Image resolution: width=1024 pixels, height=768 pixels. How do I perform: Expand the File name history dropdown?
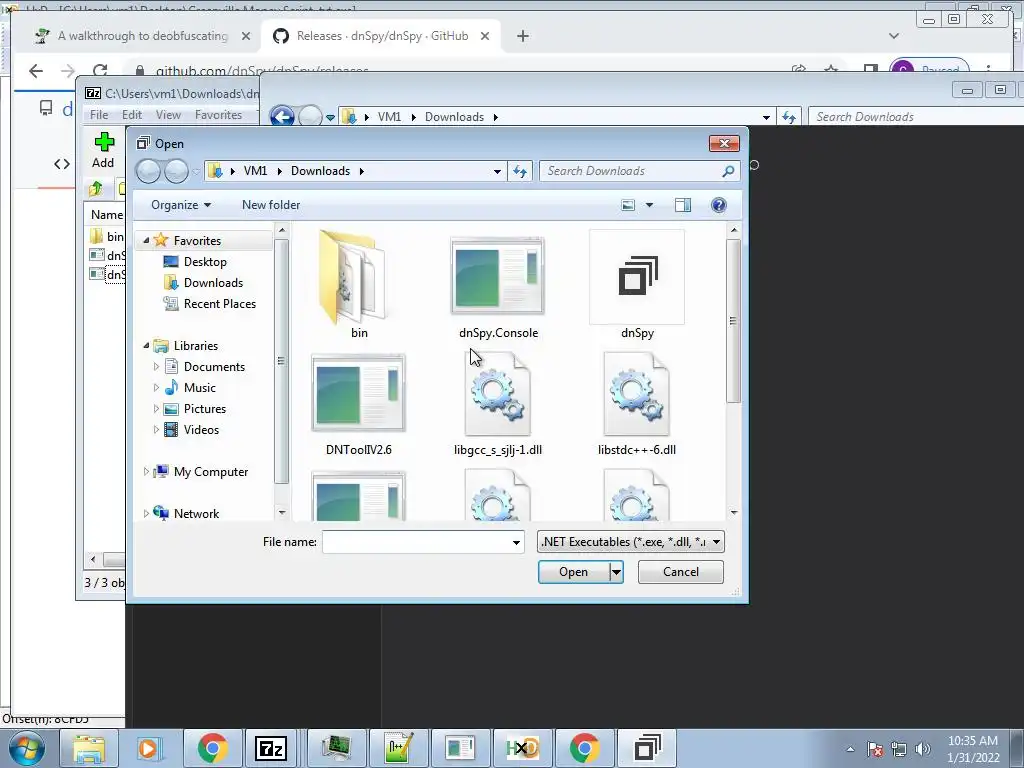[x=516, y=542]
